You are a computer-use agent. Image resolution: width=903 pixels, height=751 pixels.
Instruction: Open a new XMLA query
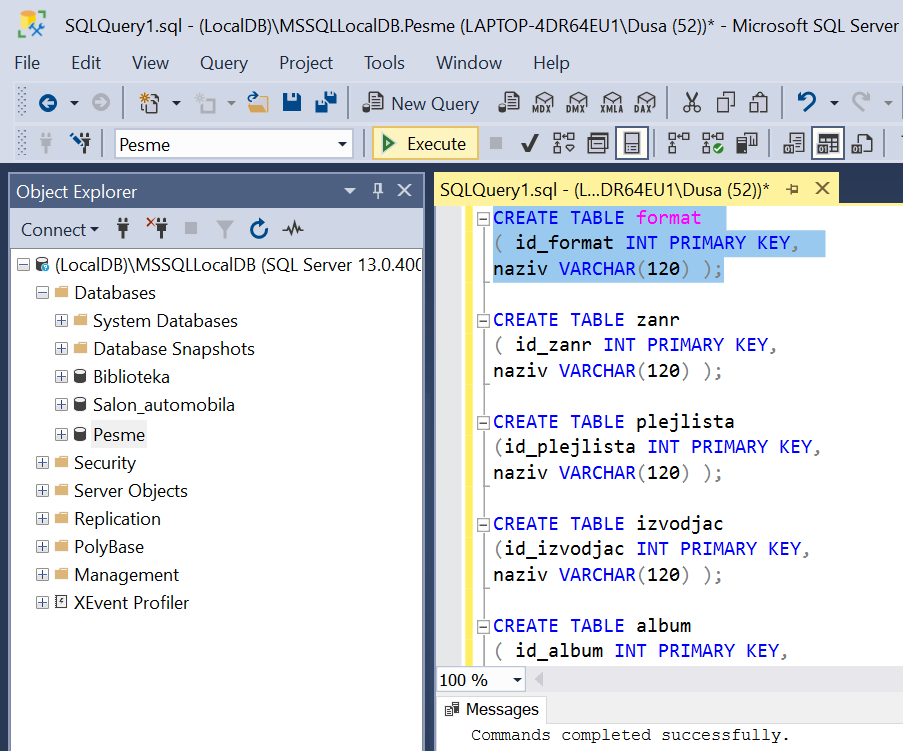(x=612, y=103)
